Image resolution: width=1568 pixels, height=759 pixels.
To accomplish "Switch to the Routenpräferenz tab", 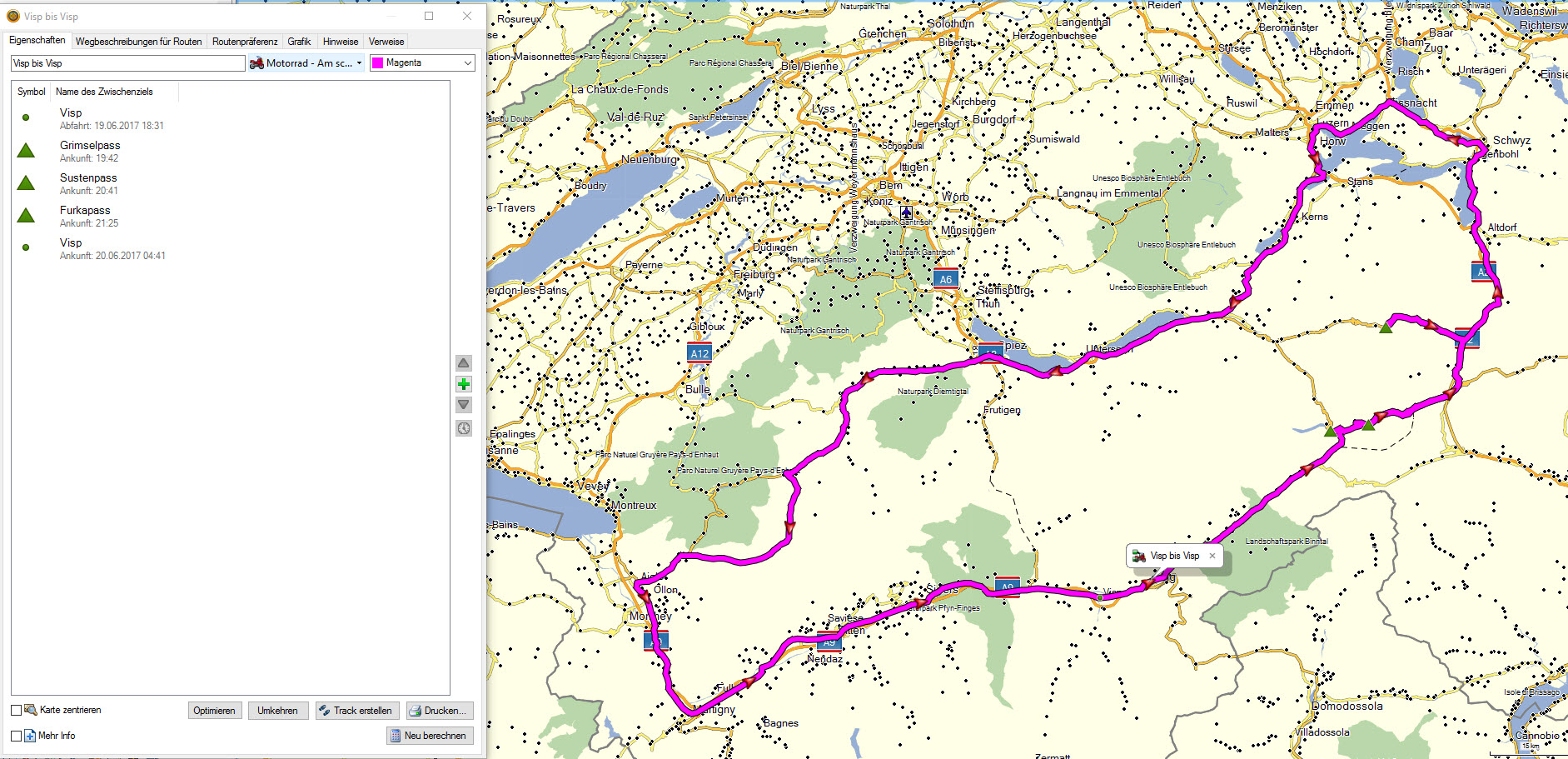I will click(245, 42).
